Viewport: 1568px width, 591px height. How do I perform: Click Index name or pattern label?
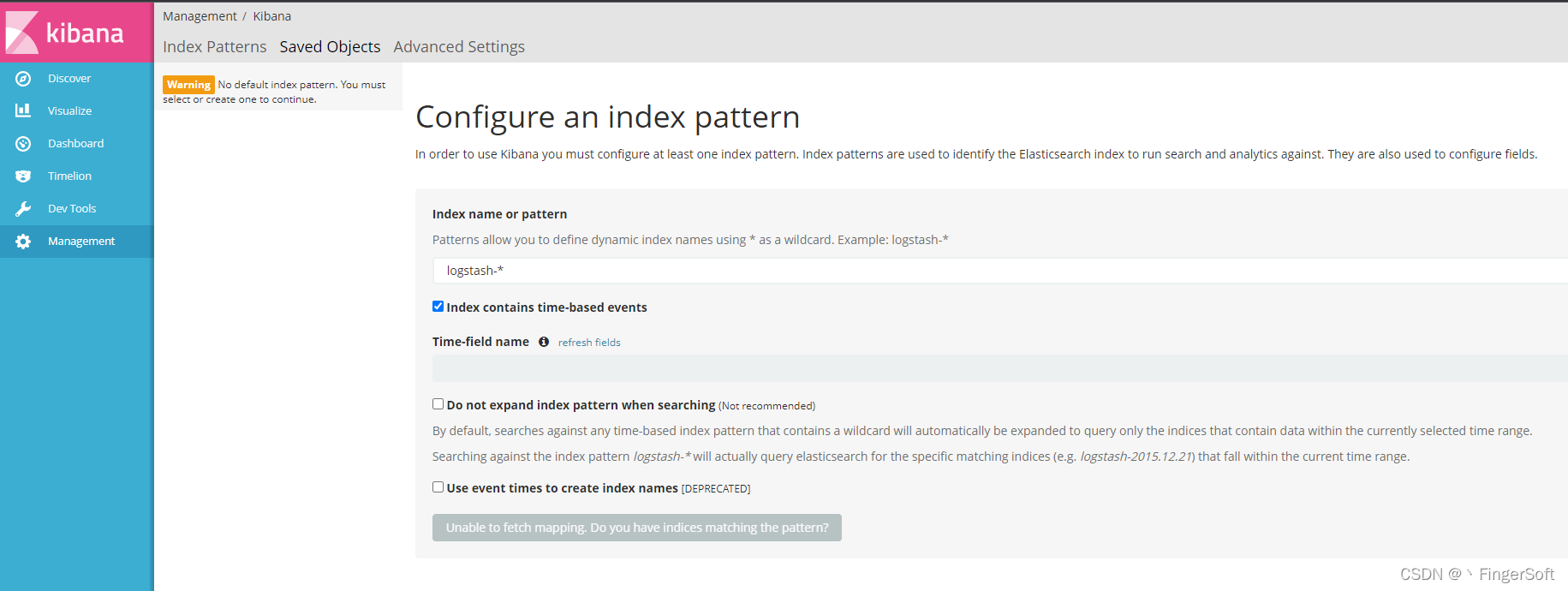499,214
